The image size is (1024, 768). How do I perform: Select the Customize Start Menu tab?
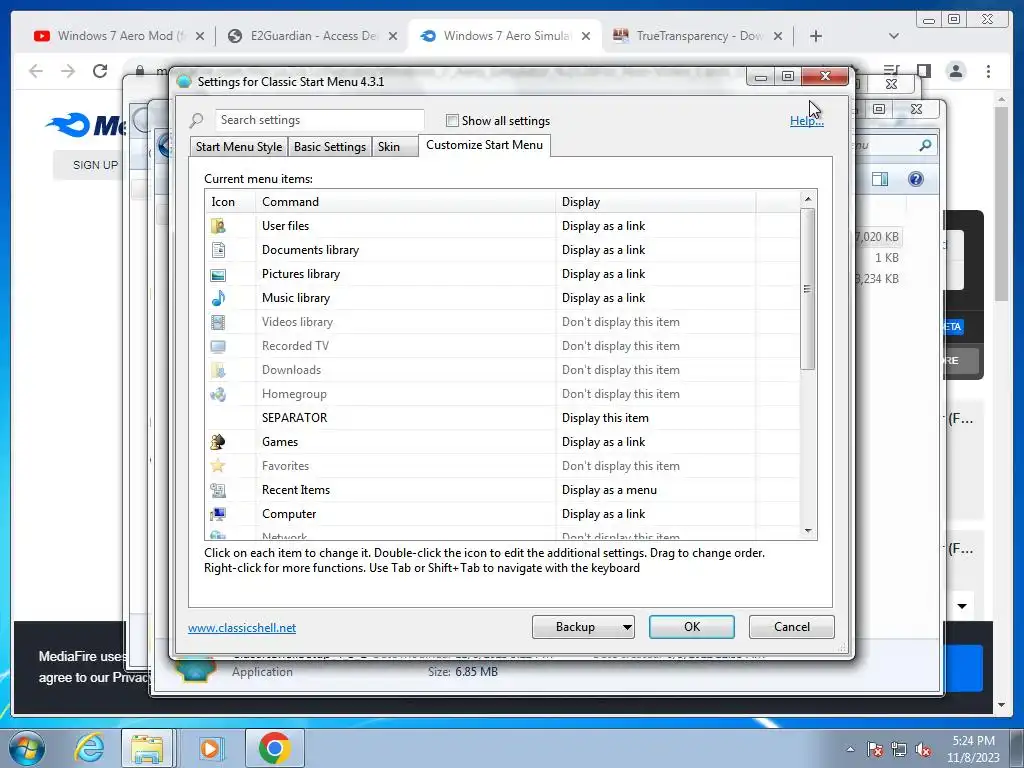tap(485, 145)
